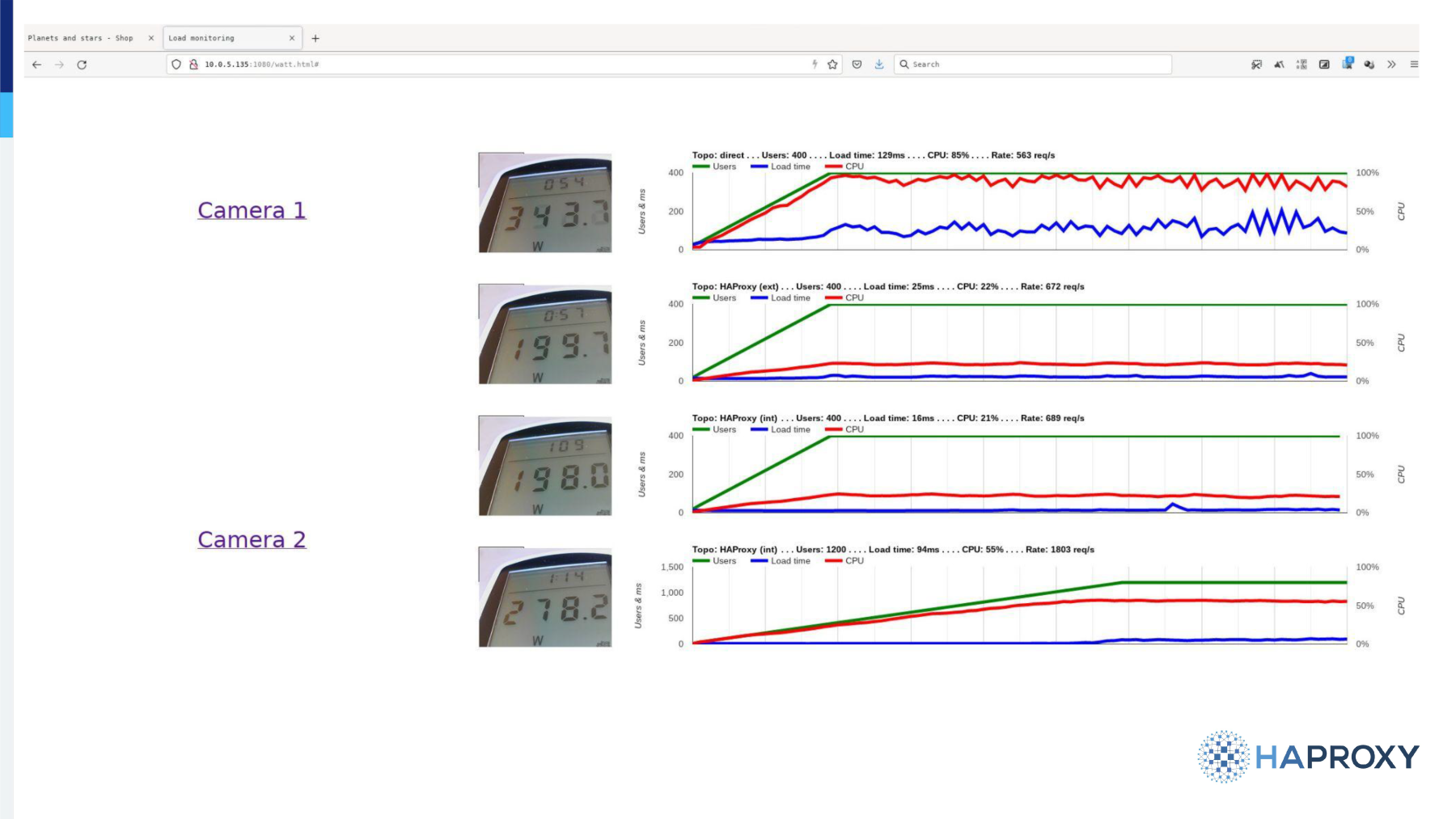
Task: Click title with 'Rate: 1803 req/s'
Action: pos(893,550)
